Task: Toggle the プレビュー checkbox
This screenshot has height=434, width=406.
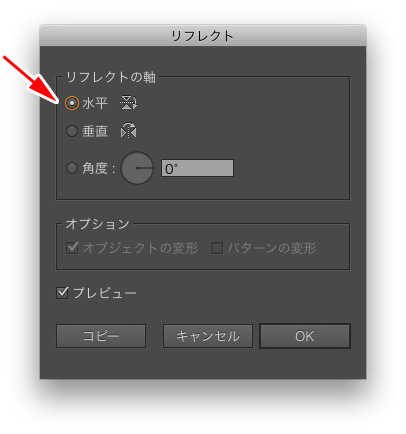Action: tap(62, 293)
